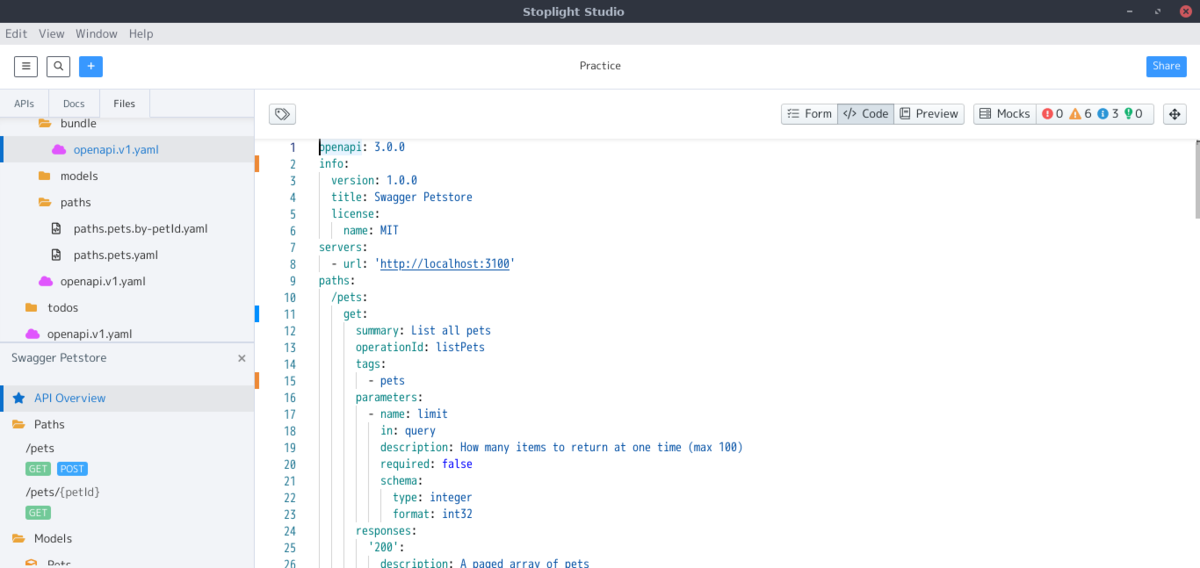Screen dimensions: 1200x568
Task: Switch to the Docs tab
Action: (x=74, y=104)
